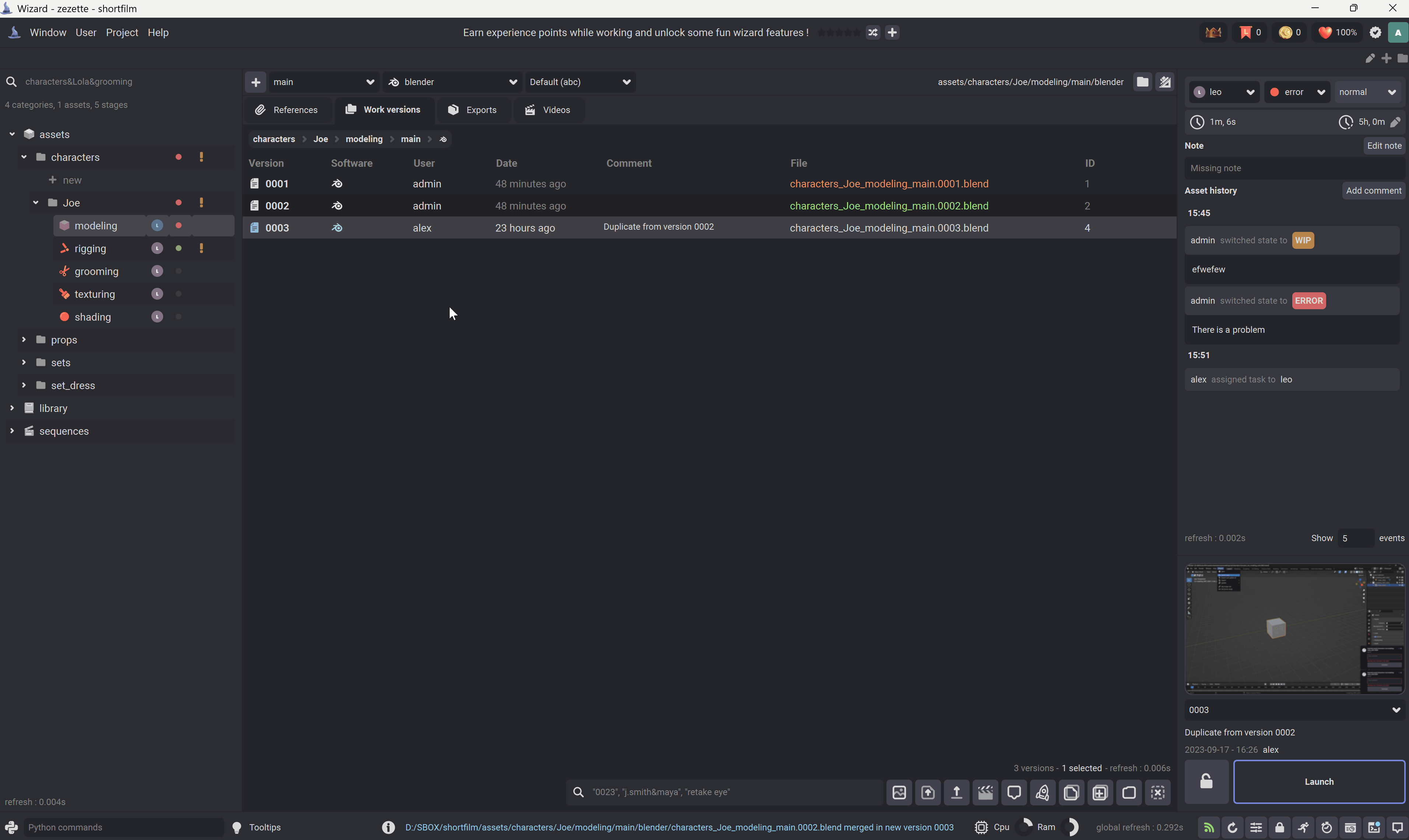Click the plus button in the top banner
Image resolution: width=1409 pixels, height=840 pixels.
tap(892, 33)
